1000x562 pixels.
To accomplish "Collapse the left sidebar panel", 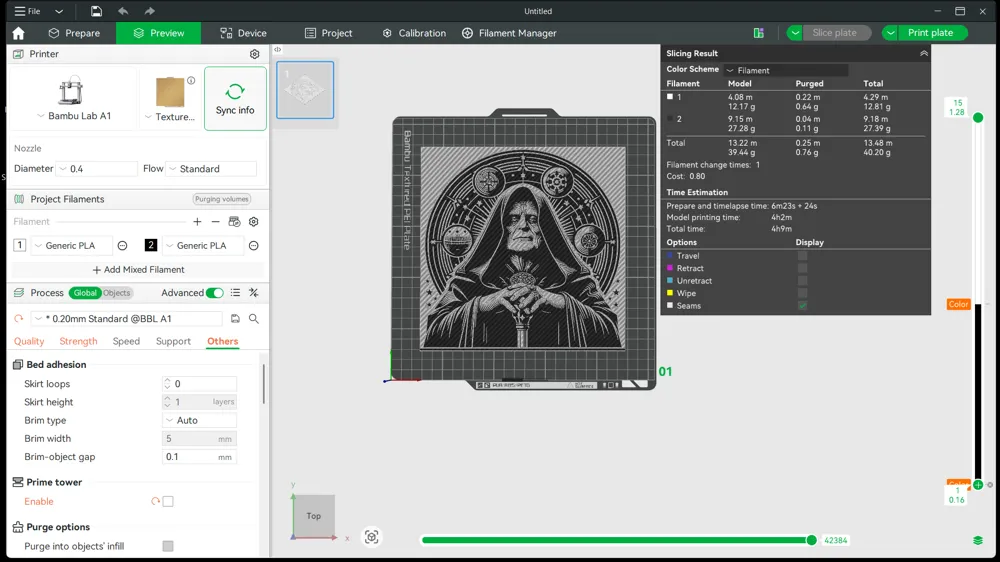I will click(277, 49).
